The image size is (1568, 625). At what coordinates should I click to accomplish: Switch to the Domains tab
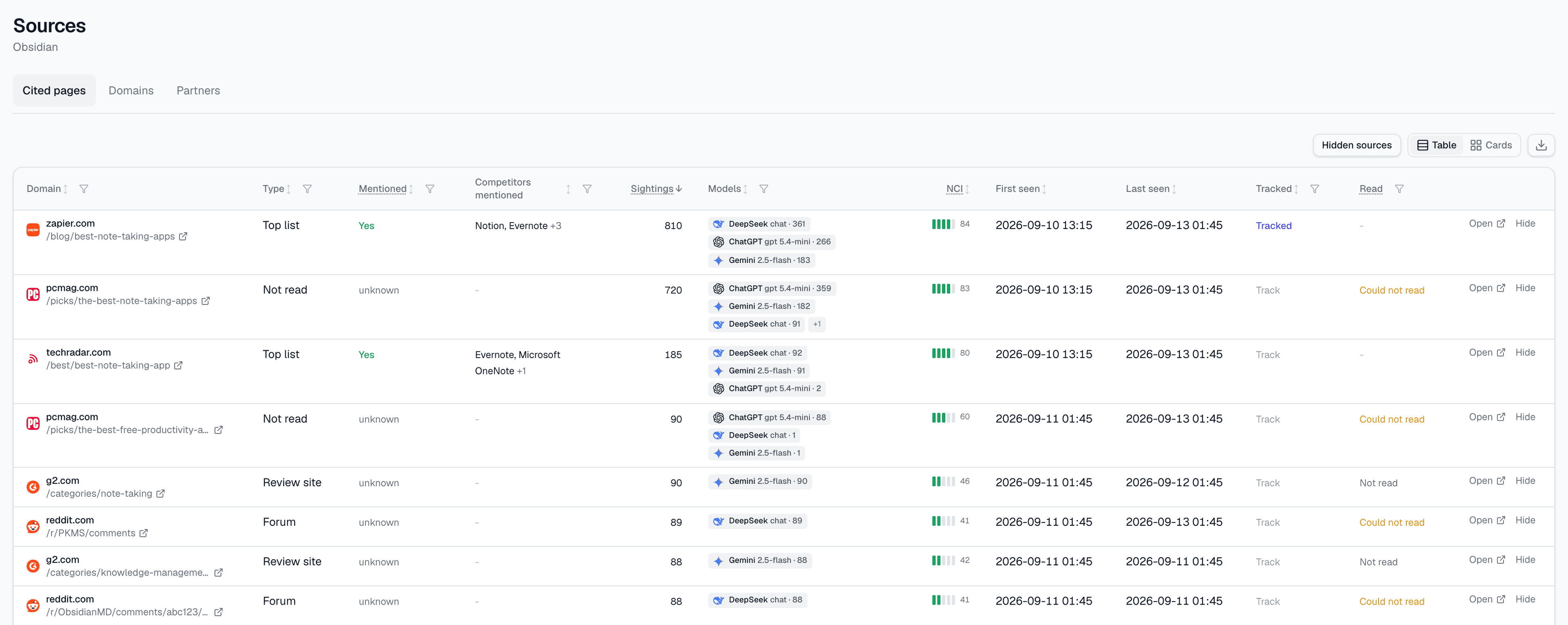131,91
